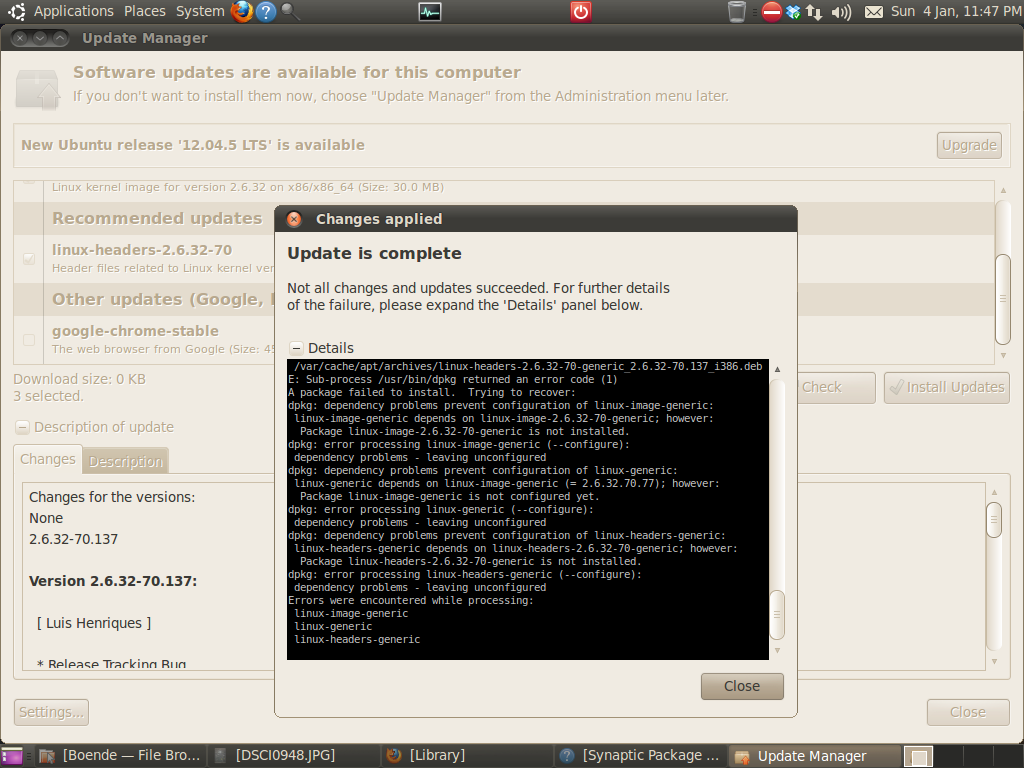Open the System menu
This screenshot has height=768, width=1024.
pyautogui.click(x=200, y=11)
